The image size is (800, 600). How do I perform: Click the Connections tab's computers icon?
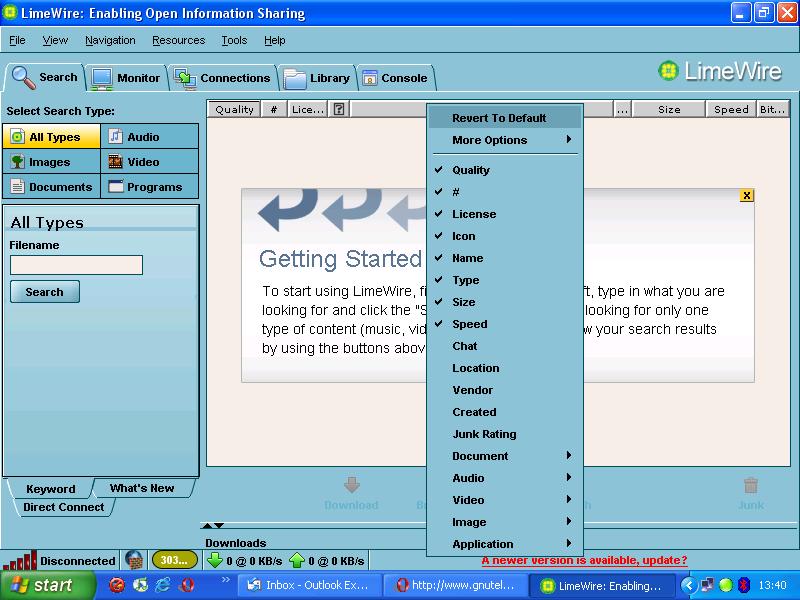point(185,79)
